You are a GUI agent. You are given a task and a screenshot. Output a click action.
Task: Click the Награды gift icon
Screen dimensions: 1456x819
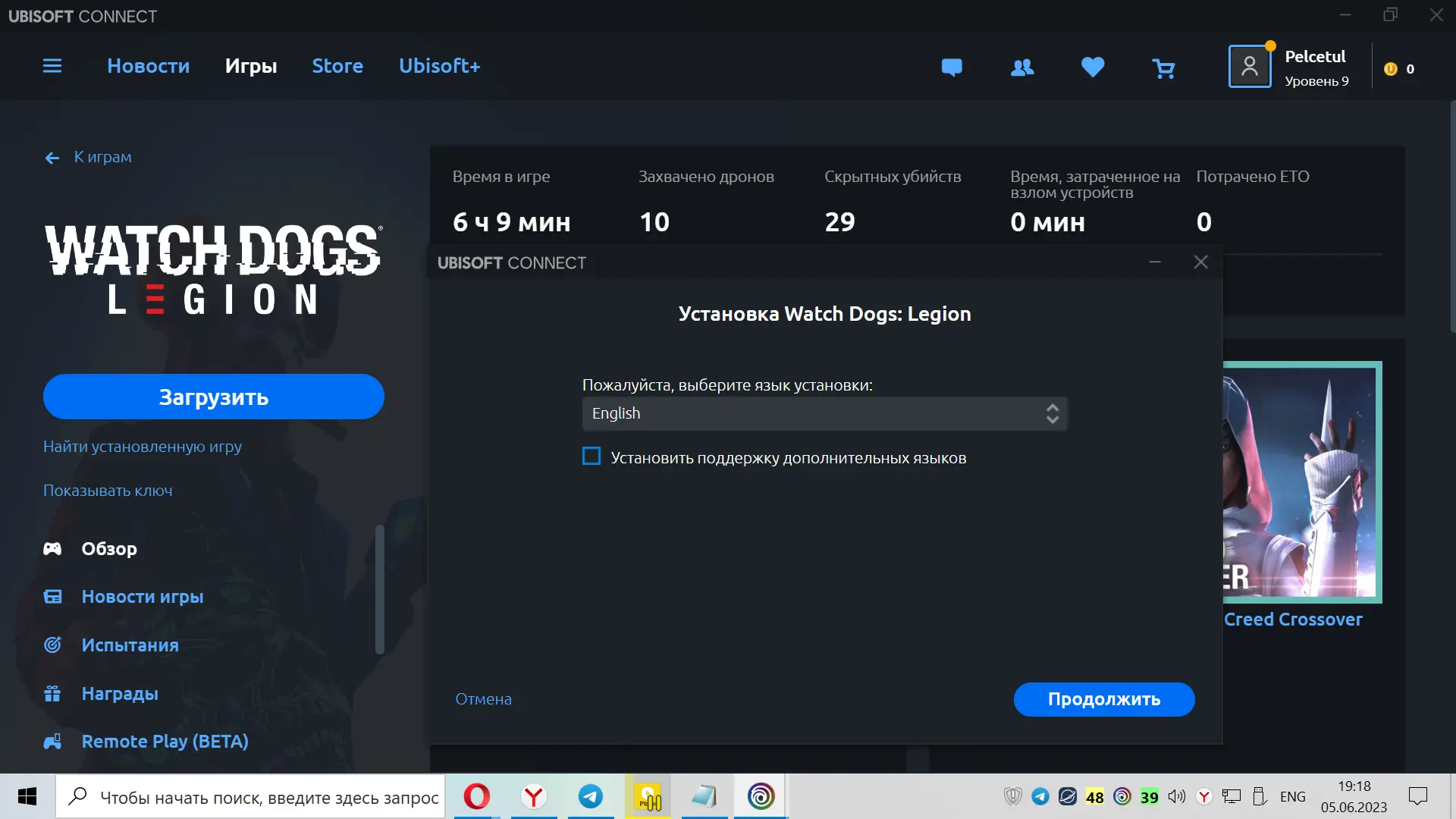(x=52, y=693)
